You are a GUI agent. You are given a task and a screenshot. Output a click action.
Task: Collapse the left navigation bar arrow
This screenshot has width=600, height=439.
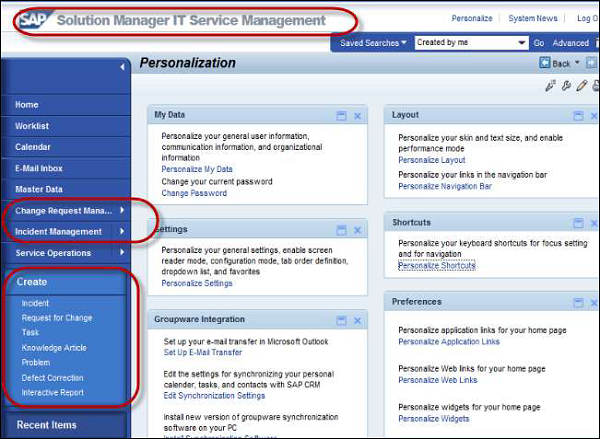coord(122,67)
